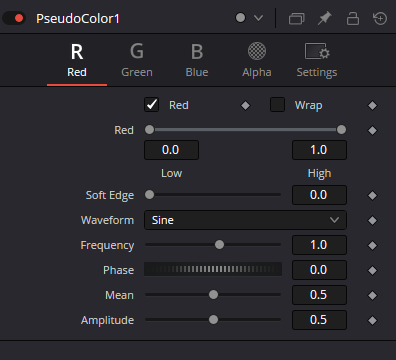The height and width of the screenshot is (360, 396).
Task: Open the Settings tab
Action: [x=317, y=61]
